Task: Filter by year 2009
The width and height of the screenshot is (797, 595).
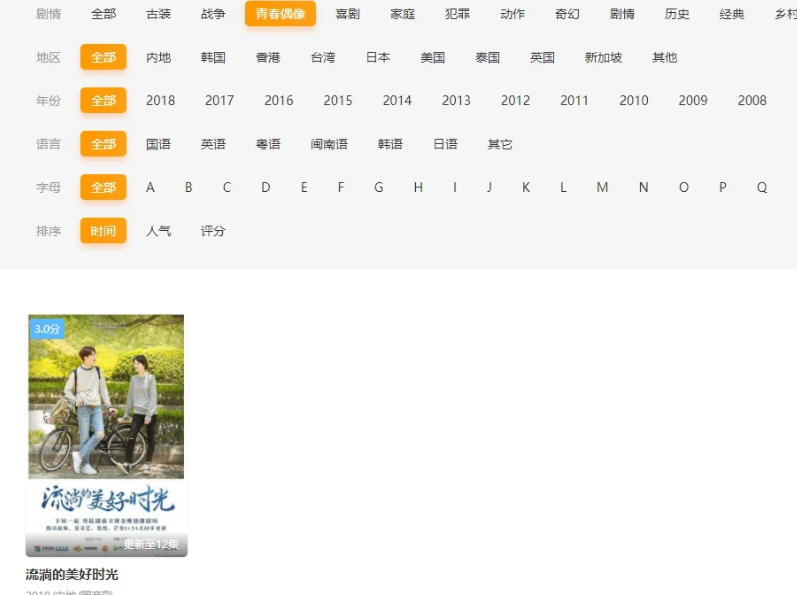Action: [693, 101]
